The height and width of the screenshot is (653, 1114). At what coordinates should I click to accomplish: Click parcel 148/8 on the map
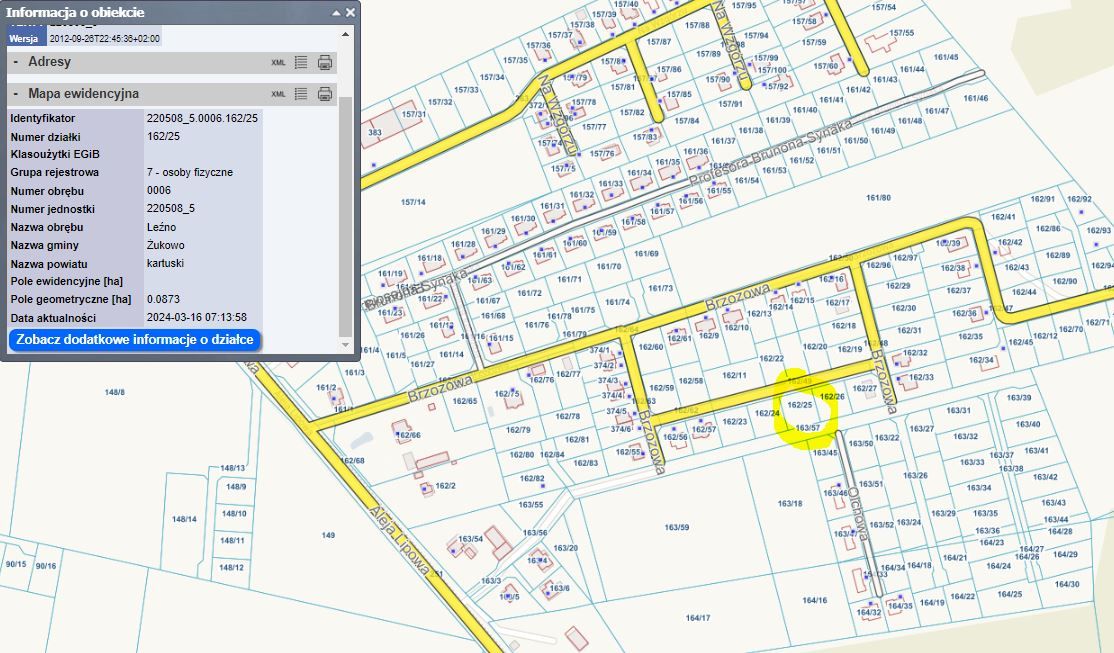[x=114, y=392]
